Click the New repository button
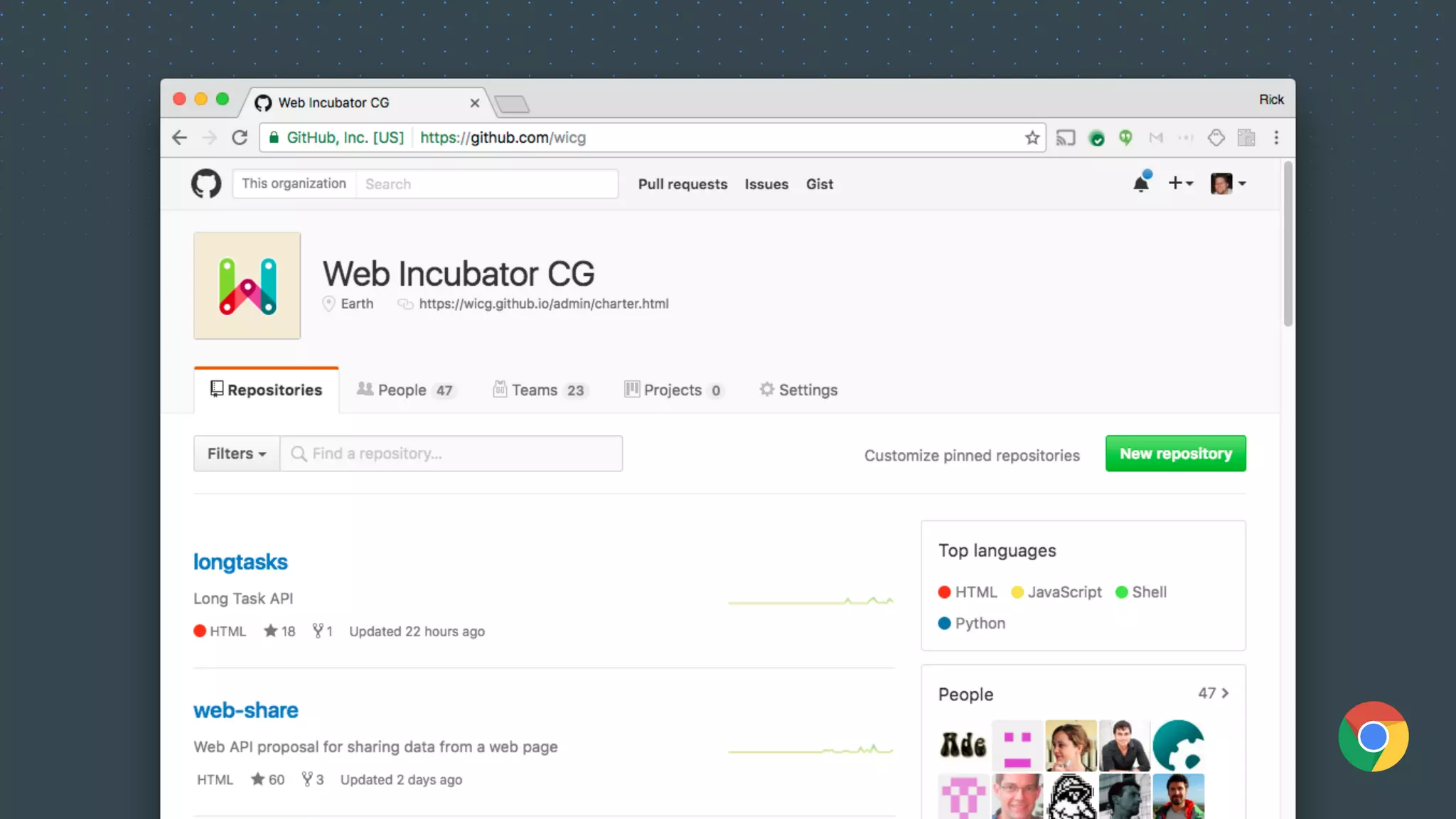 [1175, 454]
